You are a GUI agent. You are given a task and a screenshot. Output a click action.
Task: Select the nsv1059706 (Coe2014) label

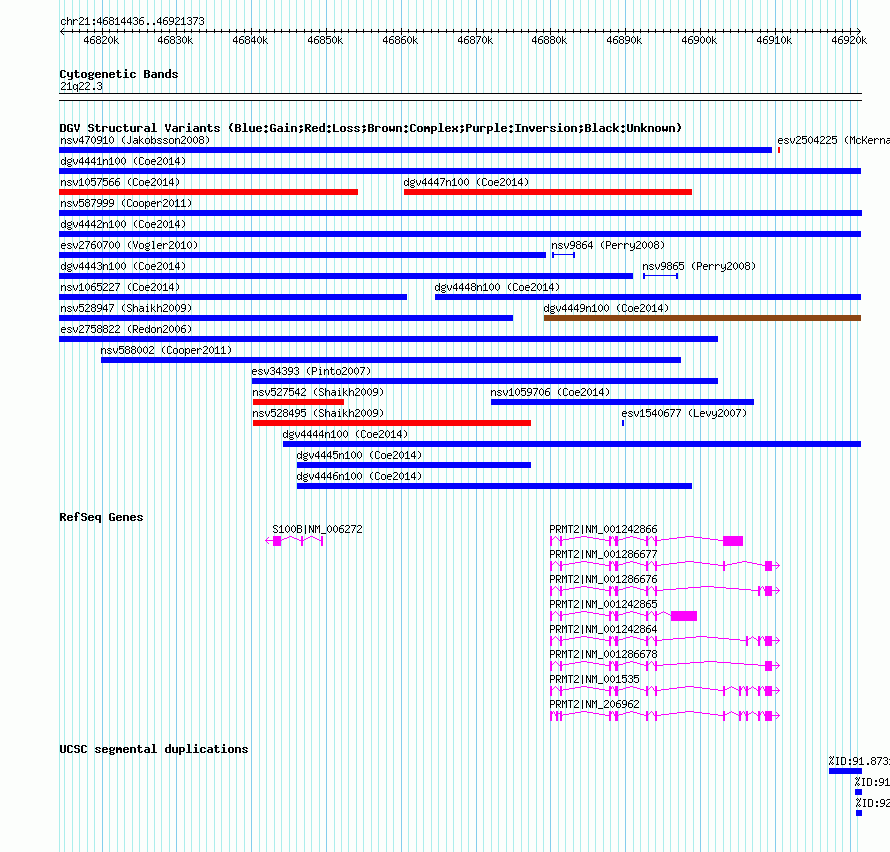click(550, 392)
